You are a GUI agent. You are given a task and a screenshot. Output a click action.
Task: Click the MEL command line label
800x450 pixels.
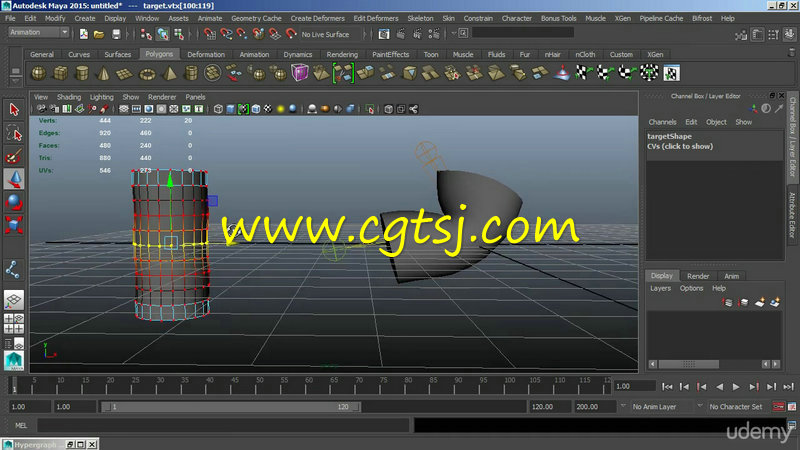(x=21, y=425)
